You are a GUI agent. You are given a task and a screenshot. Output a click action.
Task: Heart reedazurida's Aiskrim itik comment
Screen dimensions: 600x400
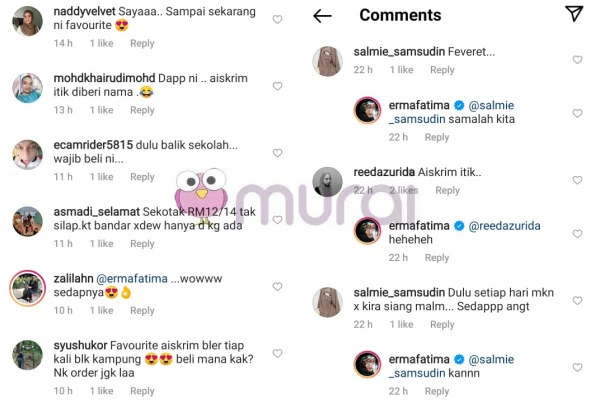tap(577, 180)
